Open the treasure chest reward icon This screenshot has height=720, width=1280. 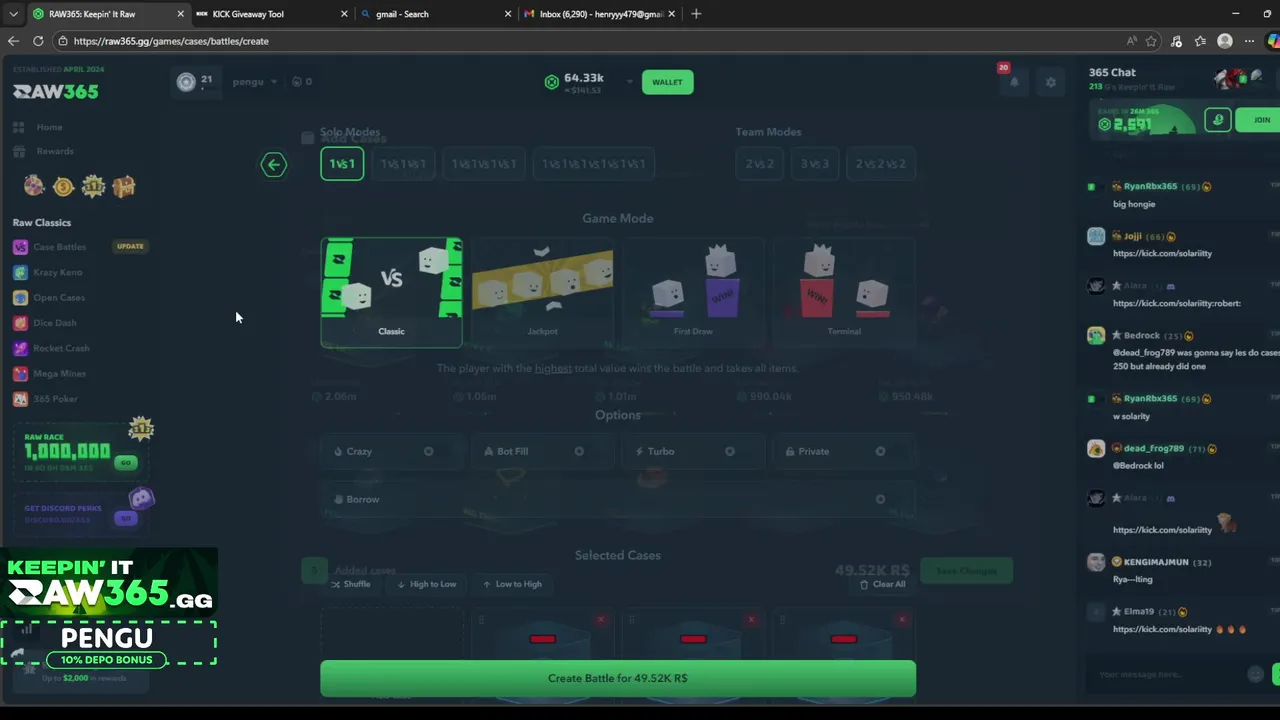coord(123,186)
